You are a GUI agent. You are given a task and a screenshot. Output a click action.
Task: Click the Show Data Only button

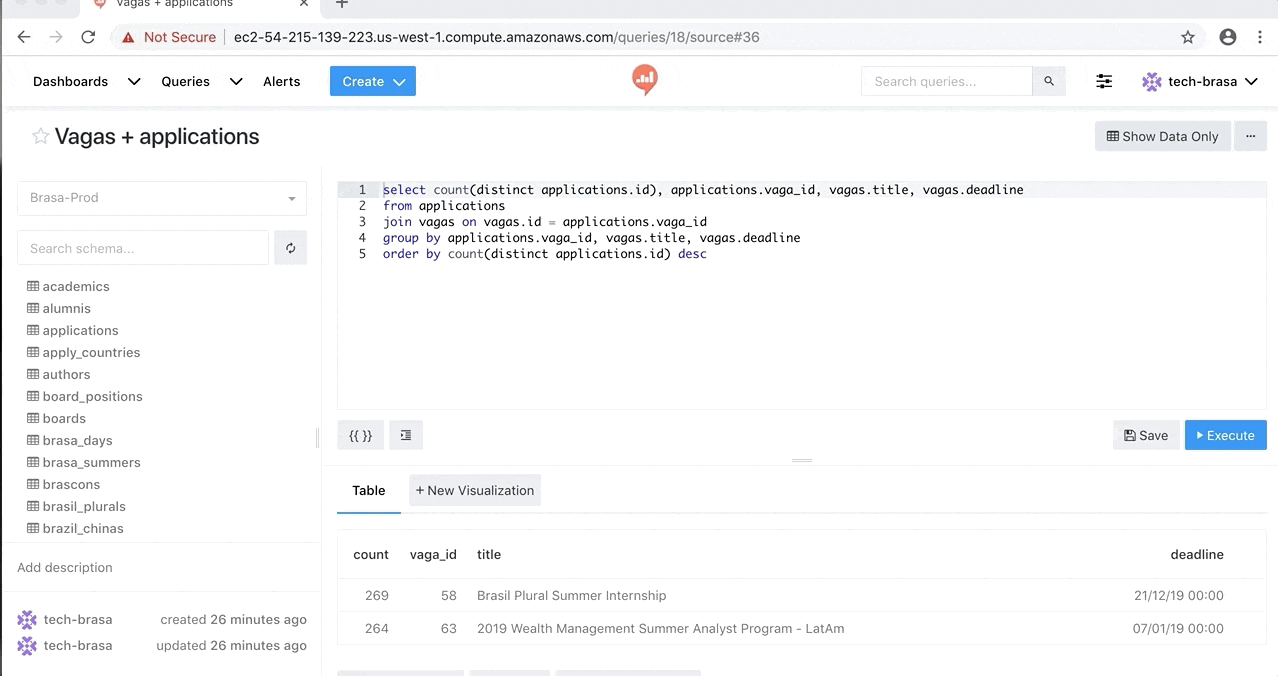[1162, 136]
